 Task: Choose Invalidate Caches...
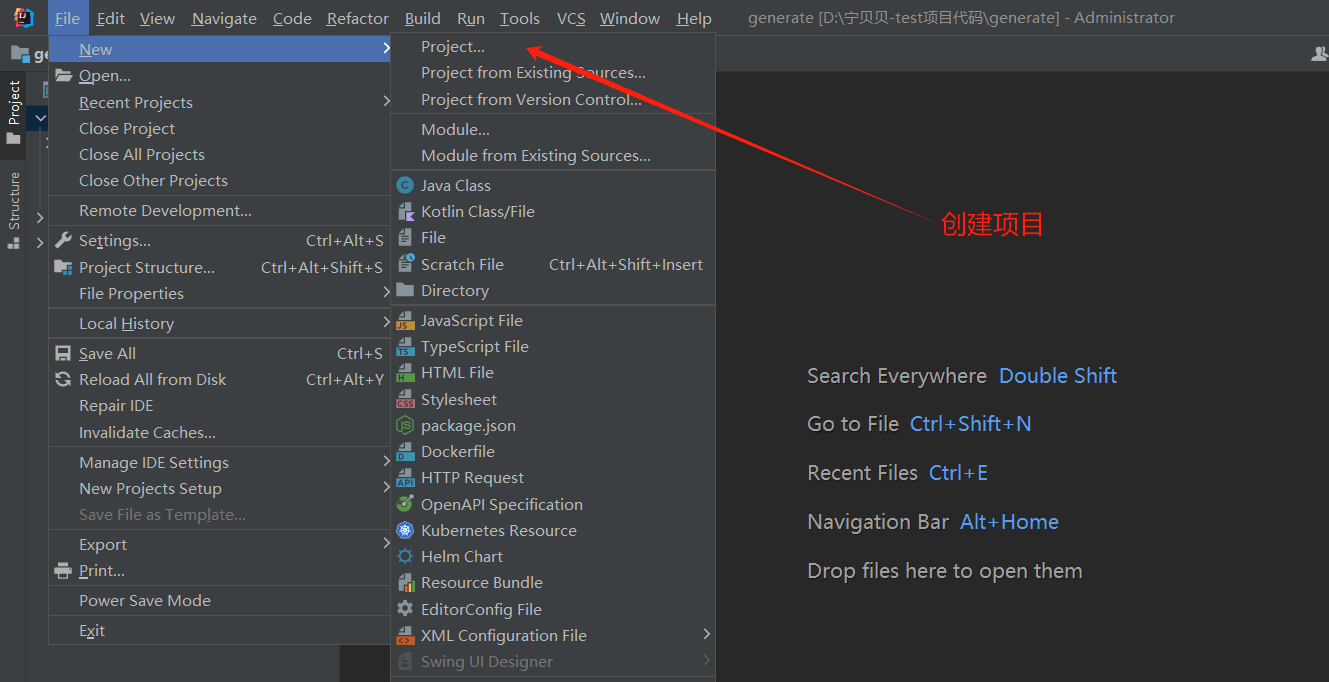[x=219, y=432]
